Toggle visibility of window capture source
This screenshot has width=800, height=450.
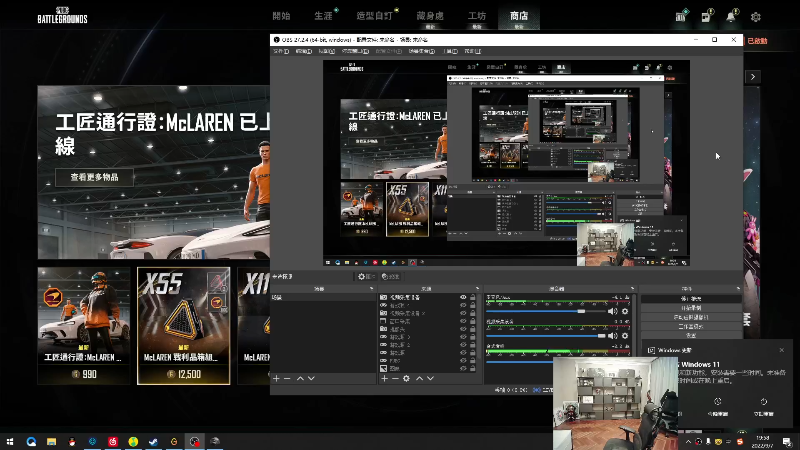click(x=463, y=321)
